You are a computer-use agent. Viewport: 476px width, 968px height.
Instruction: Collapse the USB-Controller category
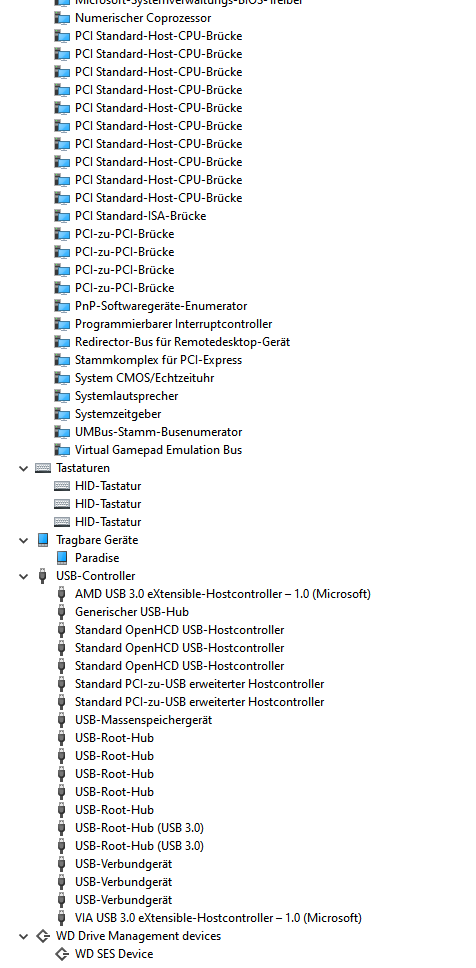point(23,576)
